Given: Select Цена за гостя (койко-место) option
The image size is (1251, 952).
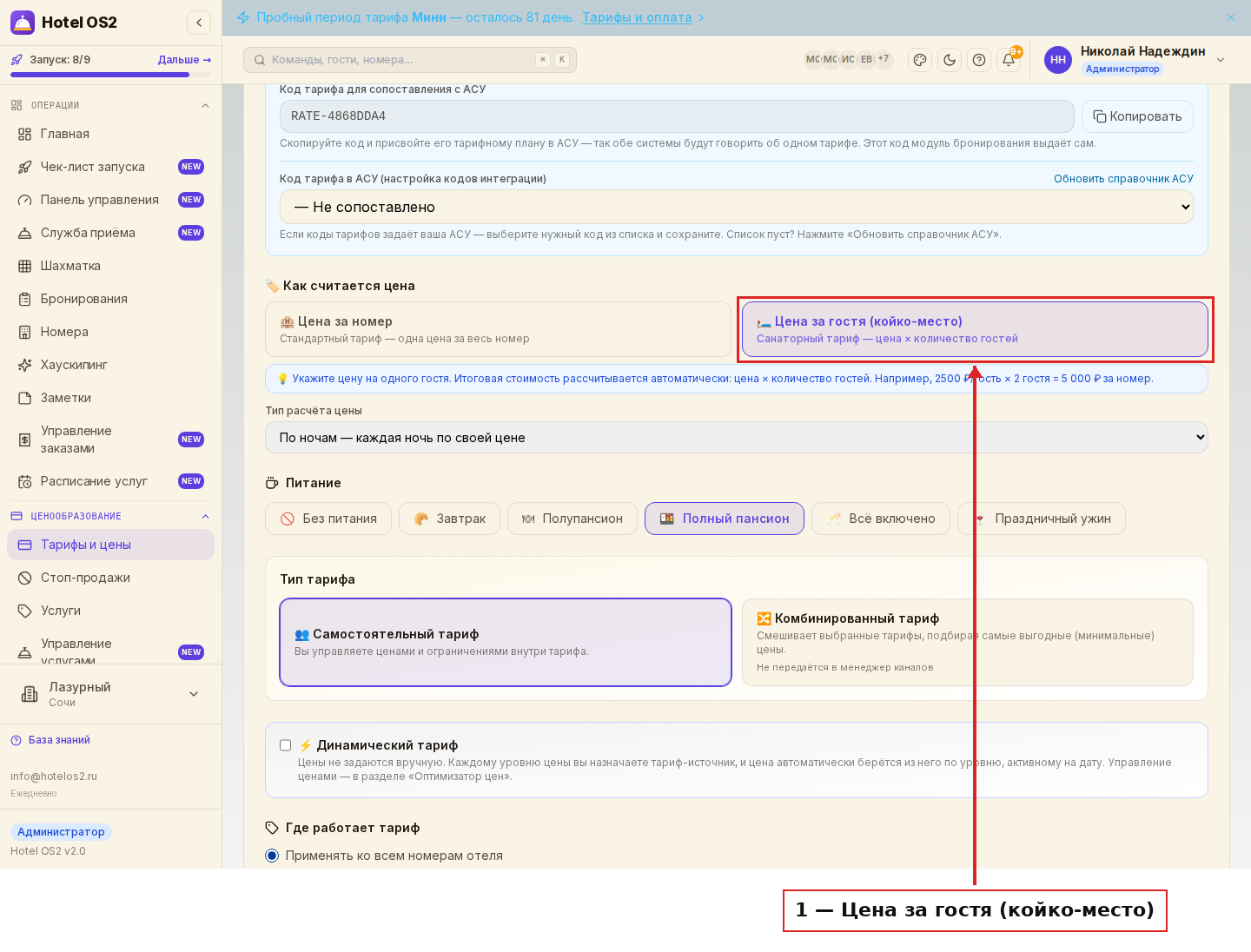Looking at the screenshot, I should coord(975,329).
